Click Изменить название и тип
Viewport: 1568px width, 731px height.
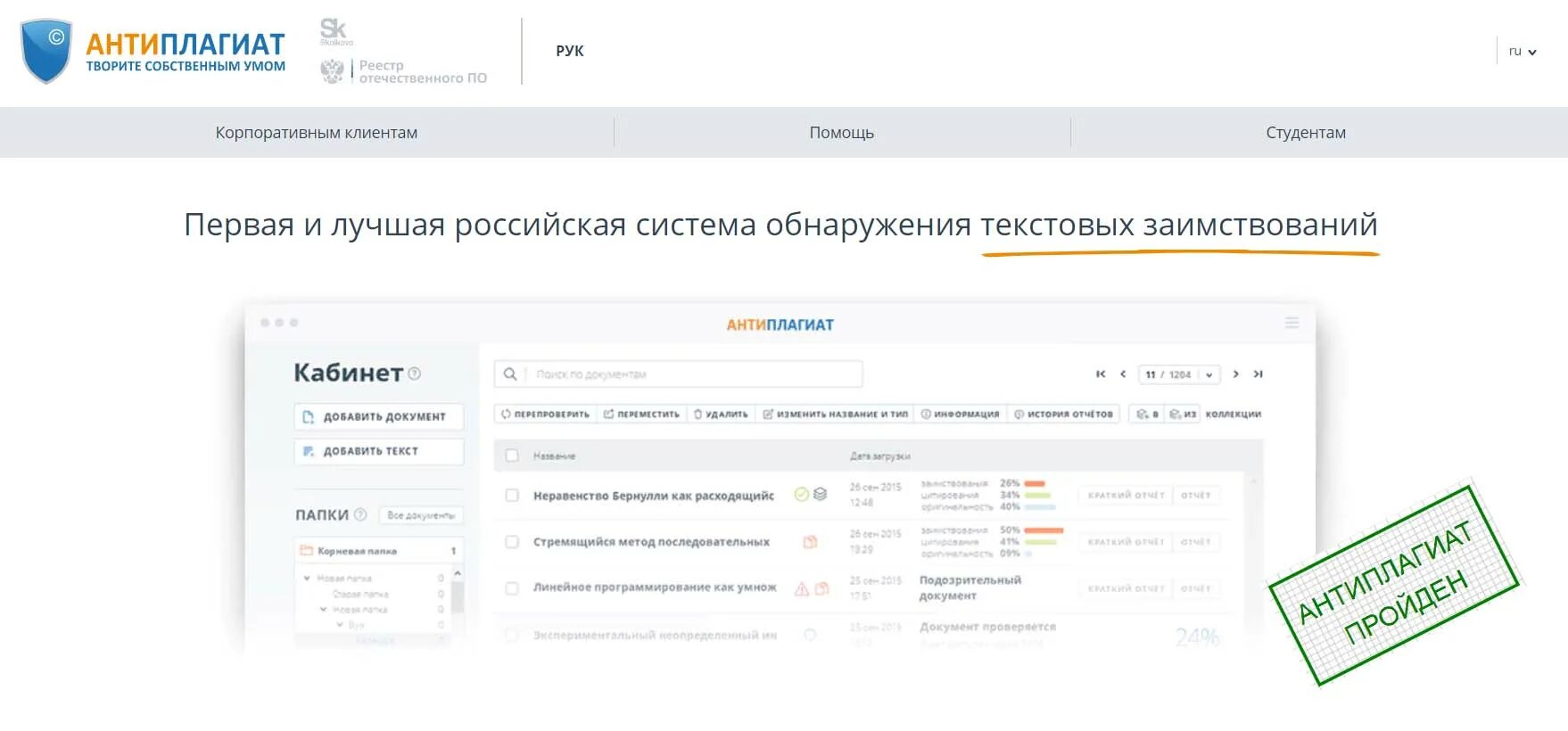coord(835,414)
